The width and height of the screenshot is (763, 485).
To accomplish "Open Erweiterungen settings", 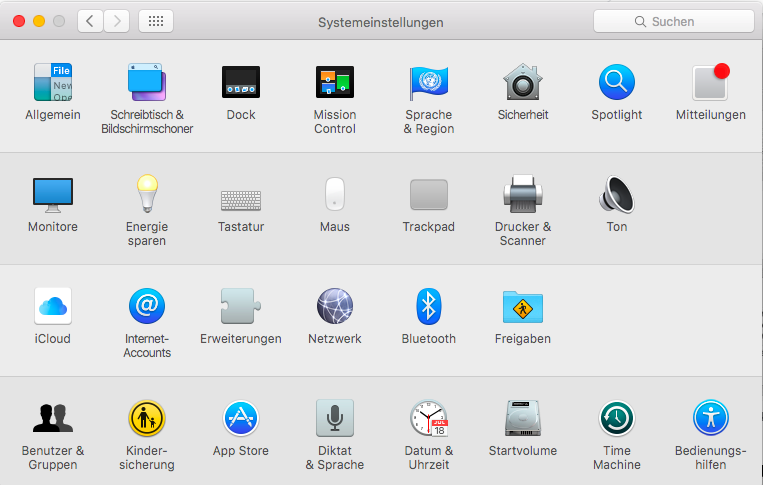I will tap(241, 306).
